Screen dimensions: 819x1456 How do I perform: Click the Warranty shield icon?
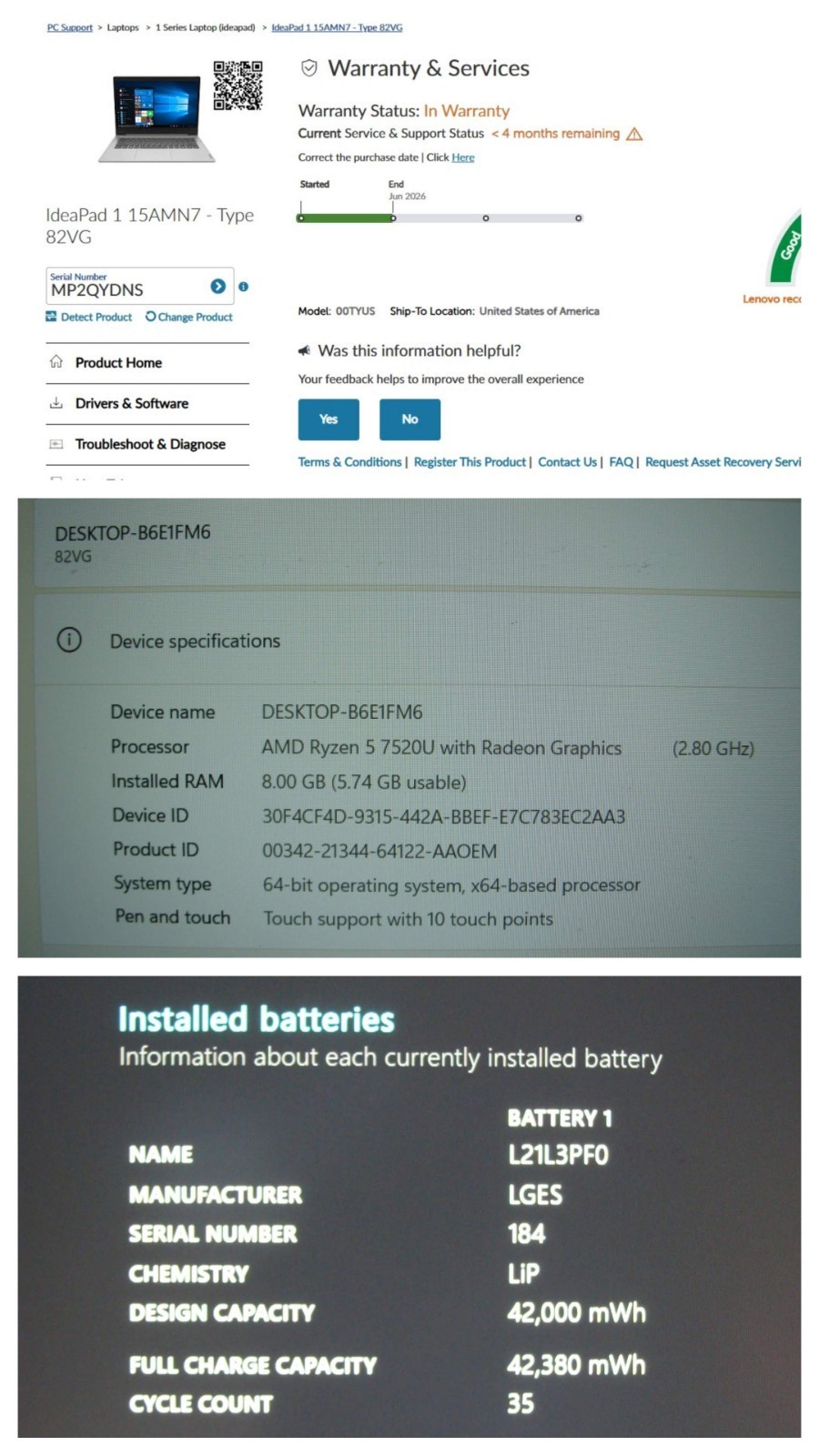309,68
